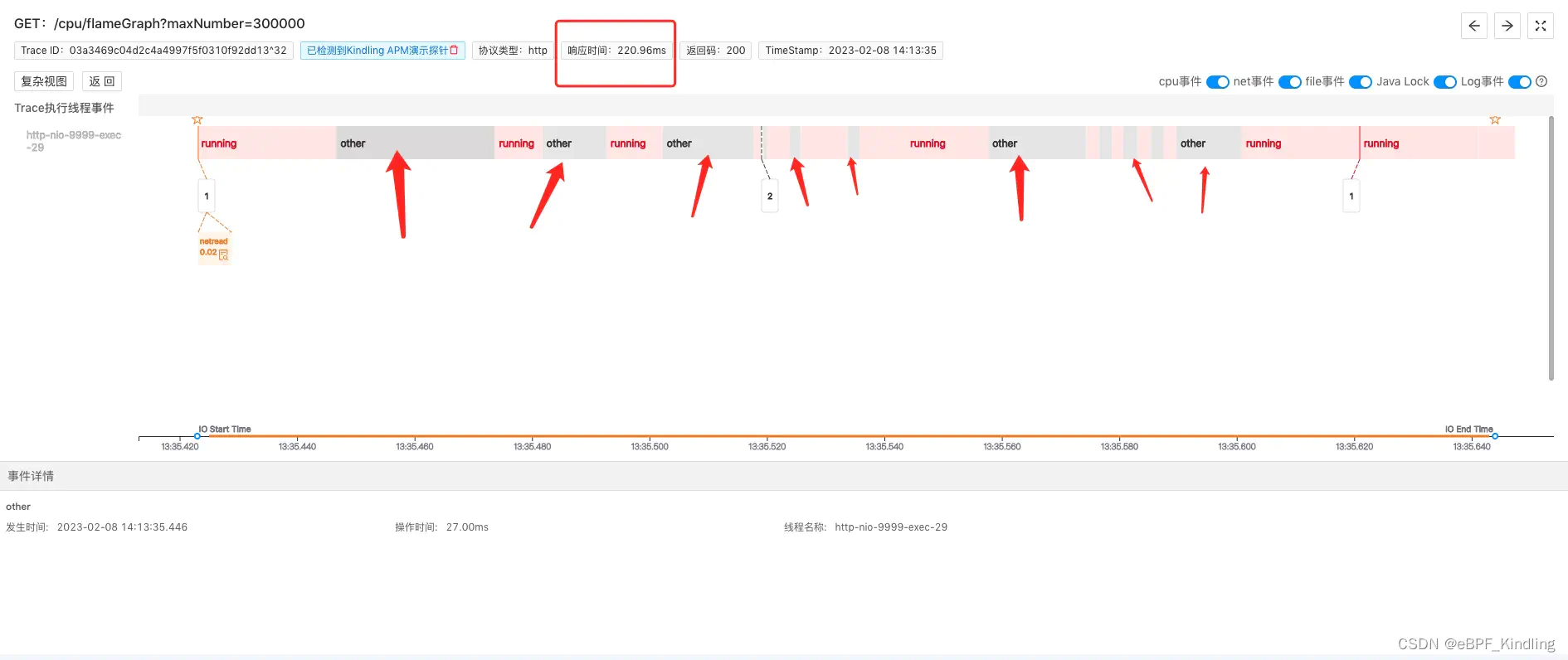Expand event group 1 near trace end
The height and width of the screenshot is (660, 1568).
click(x=1351, y=197)
